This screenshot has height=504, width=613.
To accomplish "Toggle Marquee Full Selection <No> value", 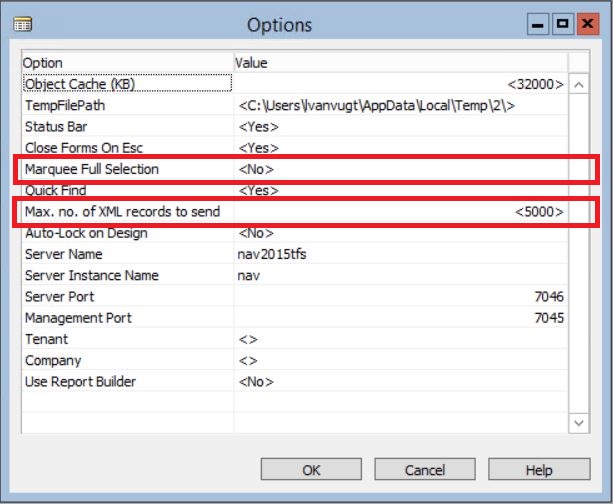I will tap(401, 169).
